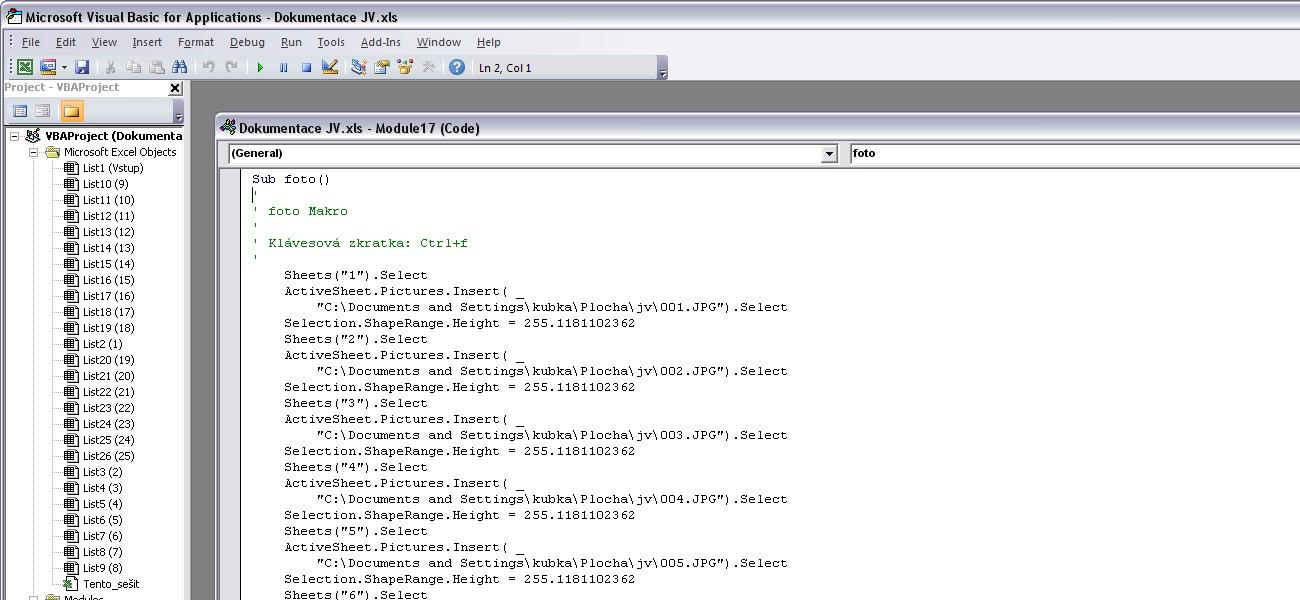Viewport: 1300px width, 600px height.
Task: Click the Reset stop icon
Action: point(307,67)
